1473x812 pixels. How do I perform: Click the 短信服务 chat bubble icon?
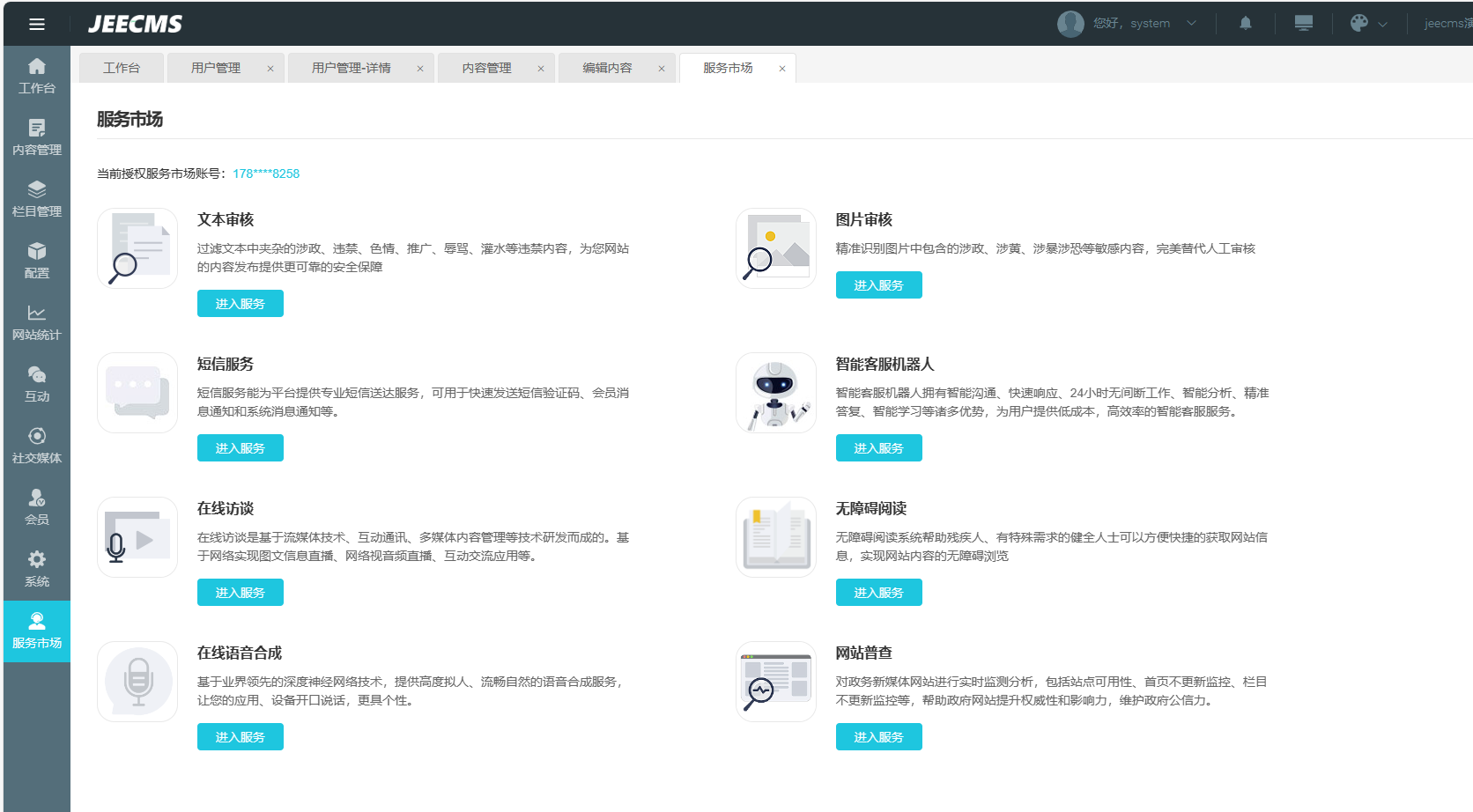click(137, 393)
